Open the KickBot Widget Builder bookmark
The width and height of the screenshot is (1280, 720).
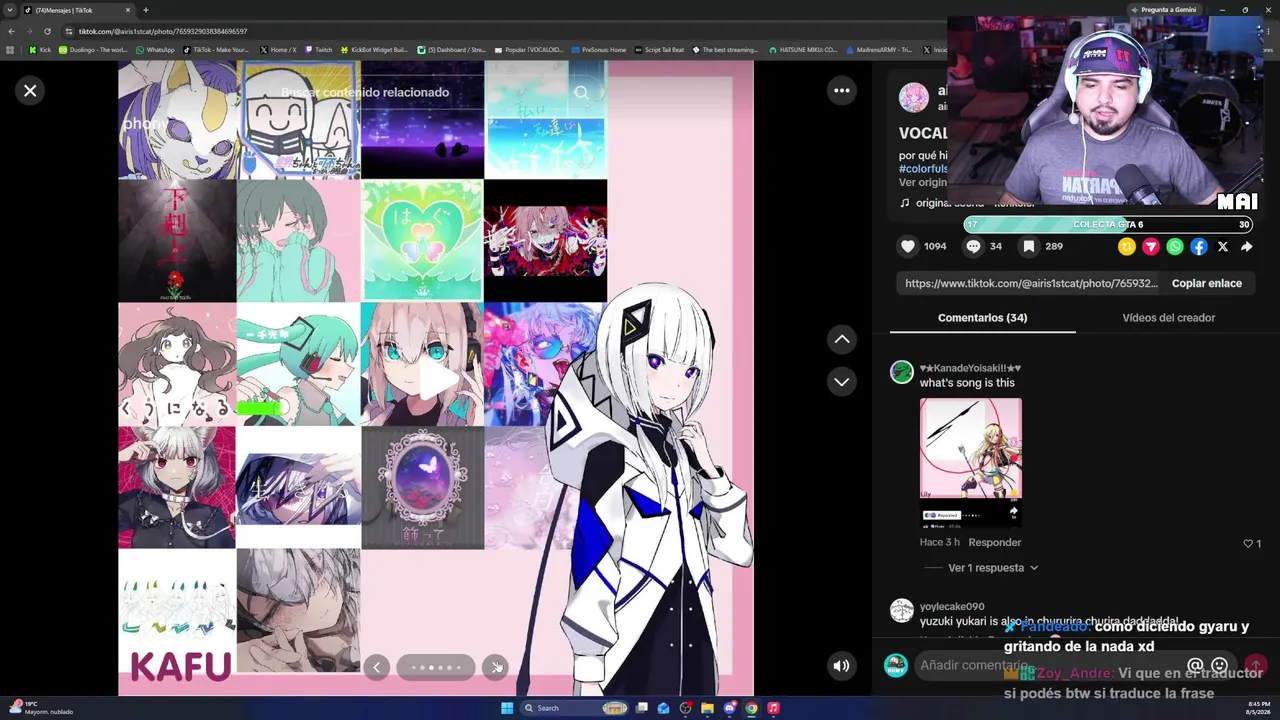point(374,50)
